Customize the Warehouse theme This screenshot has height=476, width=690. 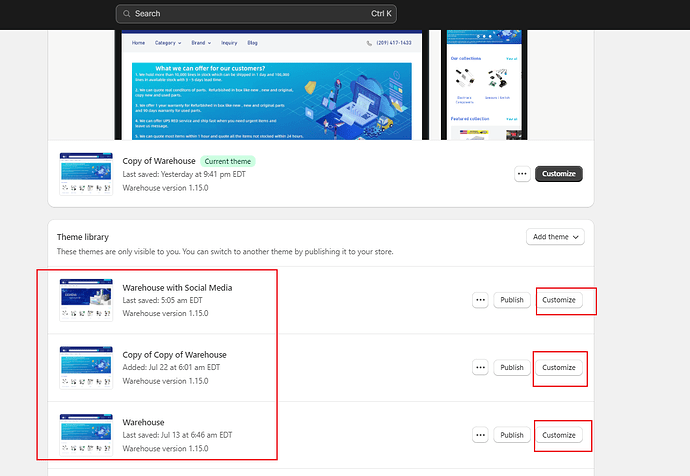(558, 435)
